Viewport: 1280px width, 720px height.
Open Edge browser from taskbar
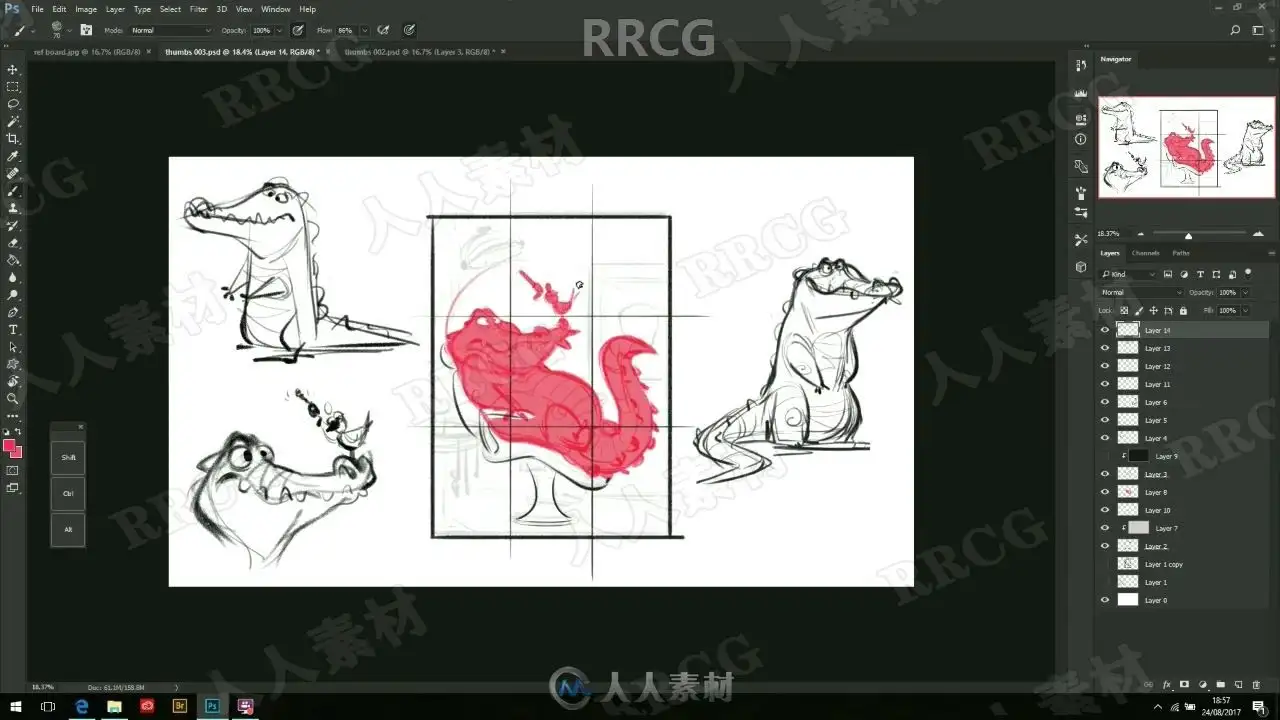click(82, 706)
